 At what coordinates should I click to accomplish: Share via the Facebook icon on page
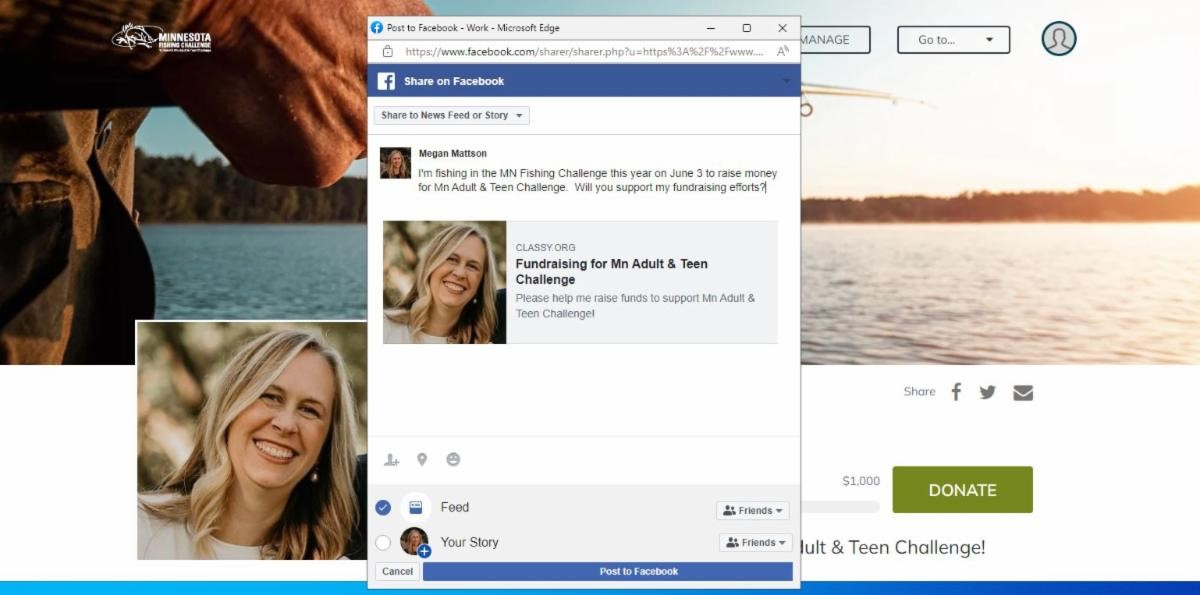[x=956, y=392]
